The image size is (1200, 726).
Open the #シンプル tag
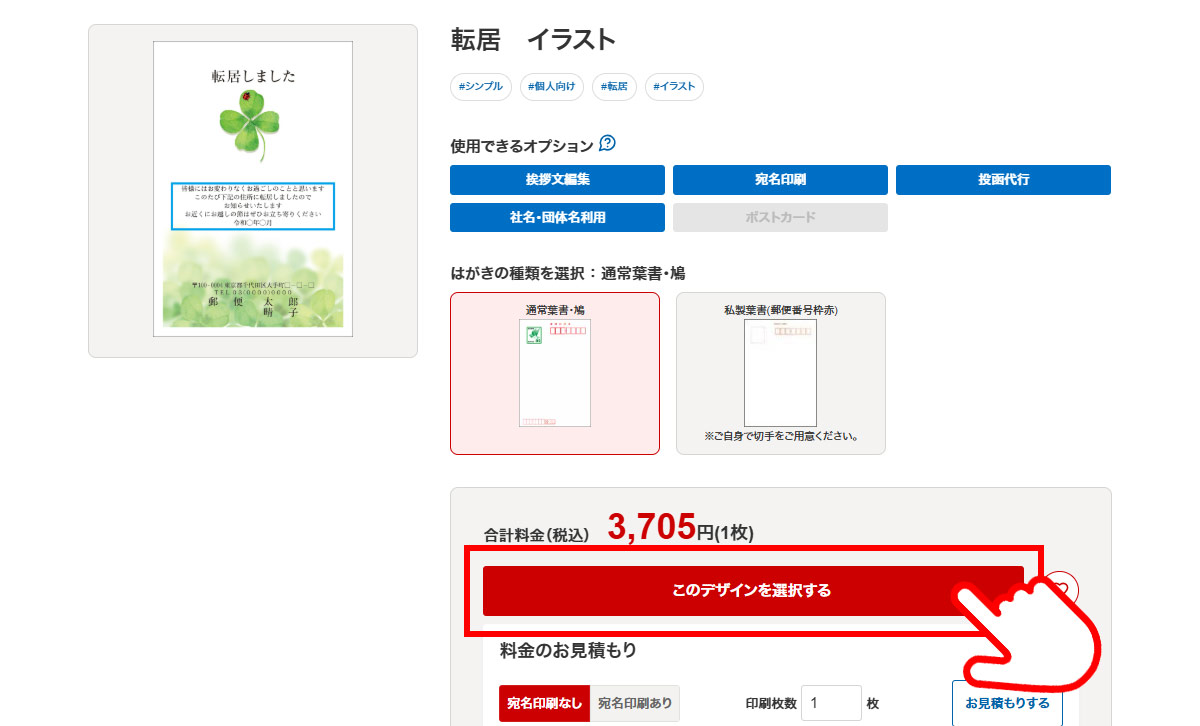tap(481, 87)
